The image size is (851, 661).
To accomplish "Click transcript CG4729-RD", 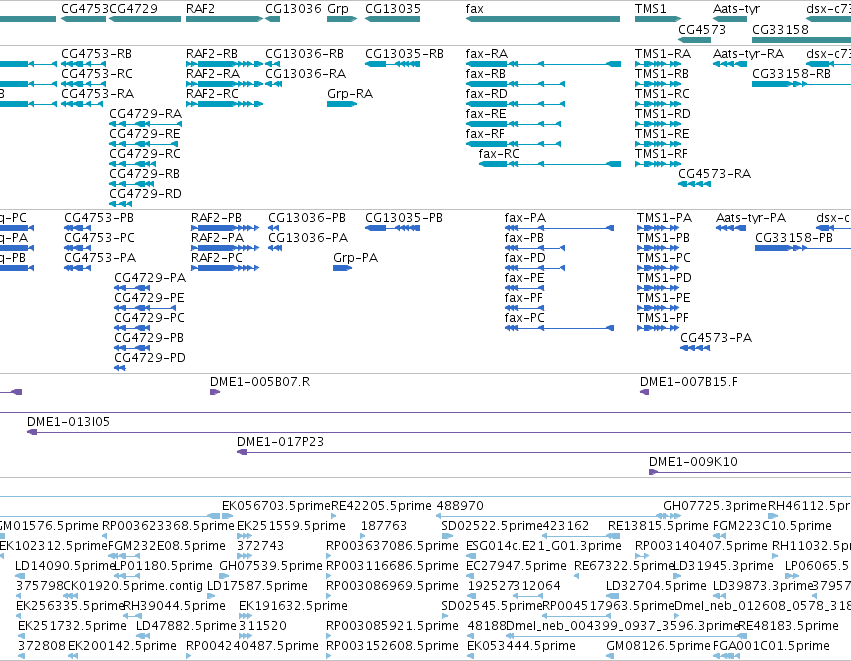I will 145,194.
